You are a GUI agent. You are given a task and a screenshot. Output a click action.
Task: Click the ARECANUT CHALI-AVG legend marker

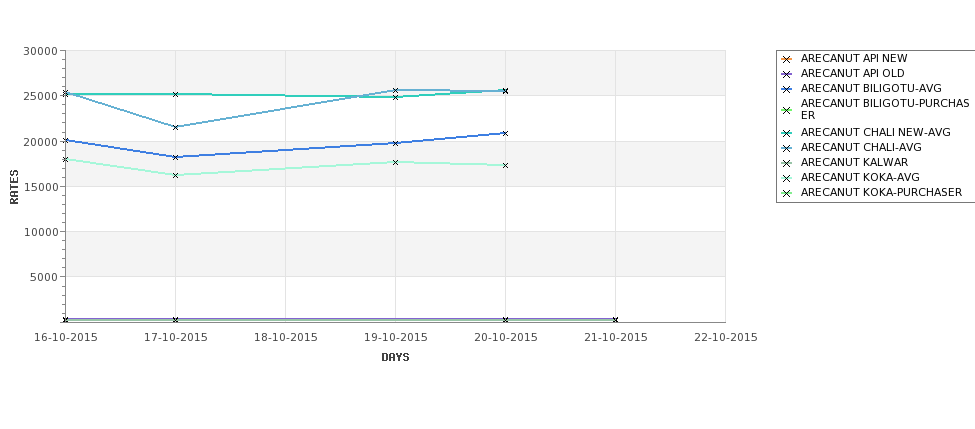click(x=787, y=148)
